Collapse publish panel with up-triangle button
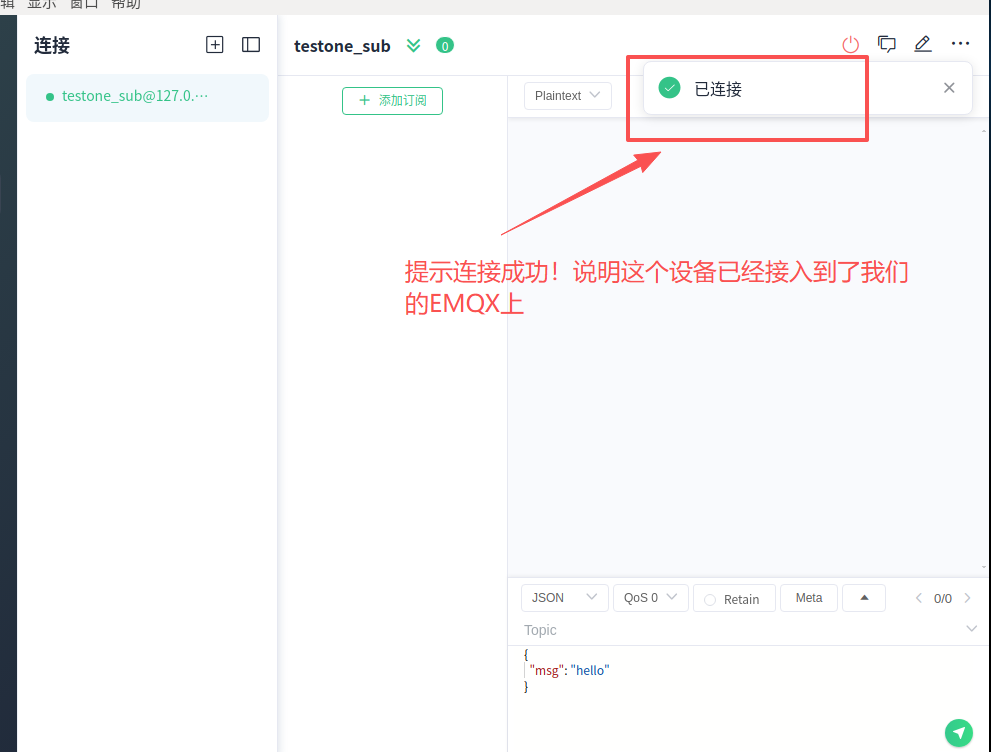 (864, 598)
